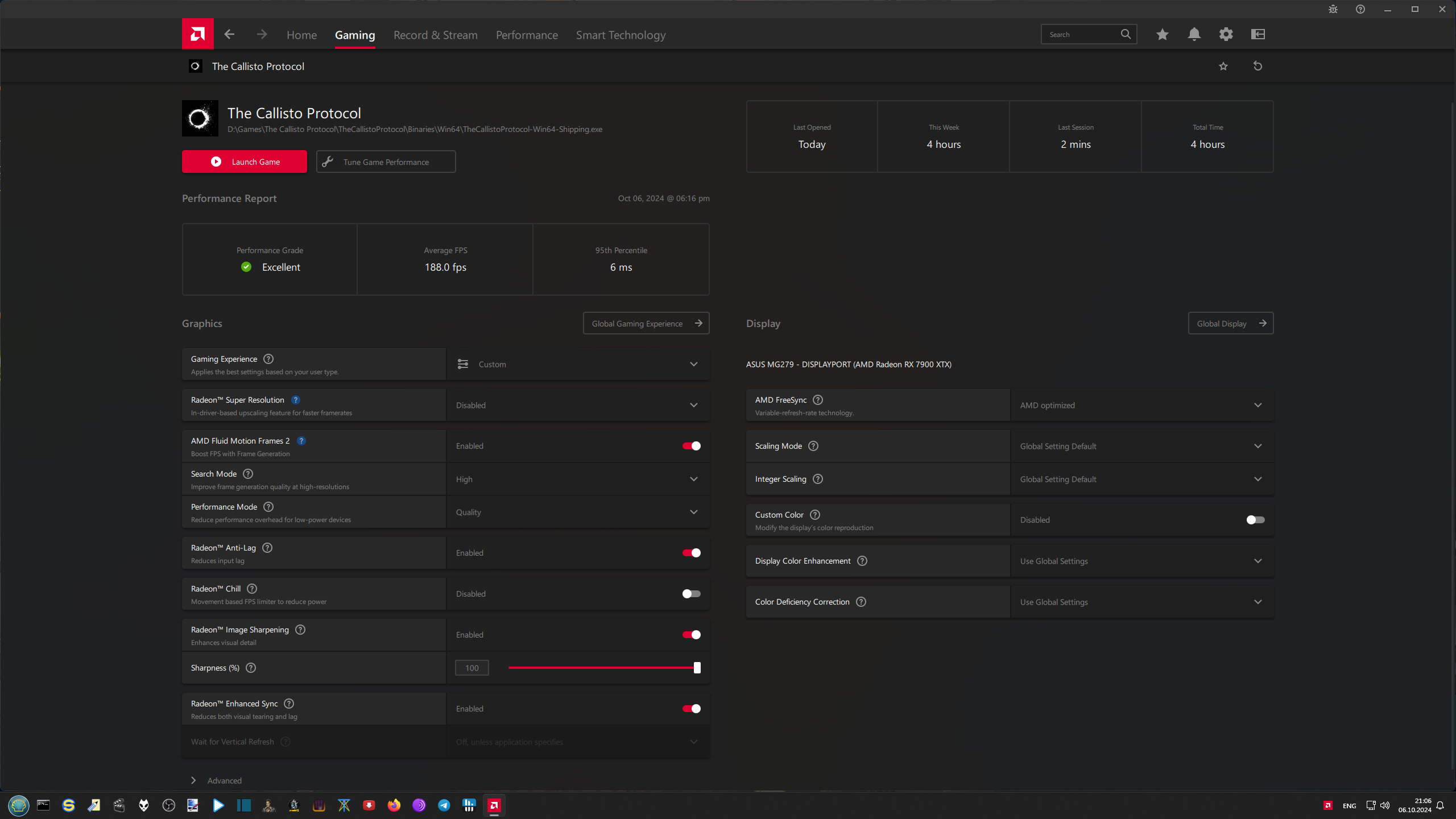Enable the Radeon Chill toggle

(x=691, y=594)
